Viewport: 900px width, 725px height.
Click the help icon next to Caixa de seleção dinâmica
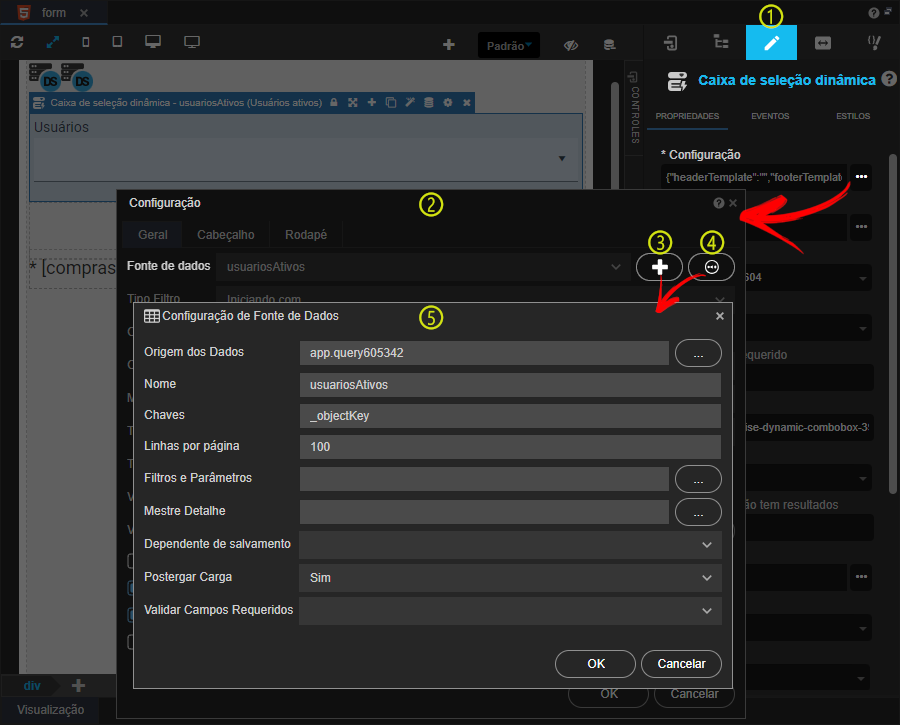click(889, 79)
